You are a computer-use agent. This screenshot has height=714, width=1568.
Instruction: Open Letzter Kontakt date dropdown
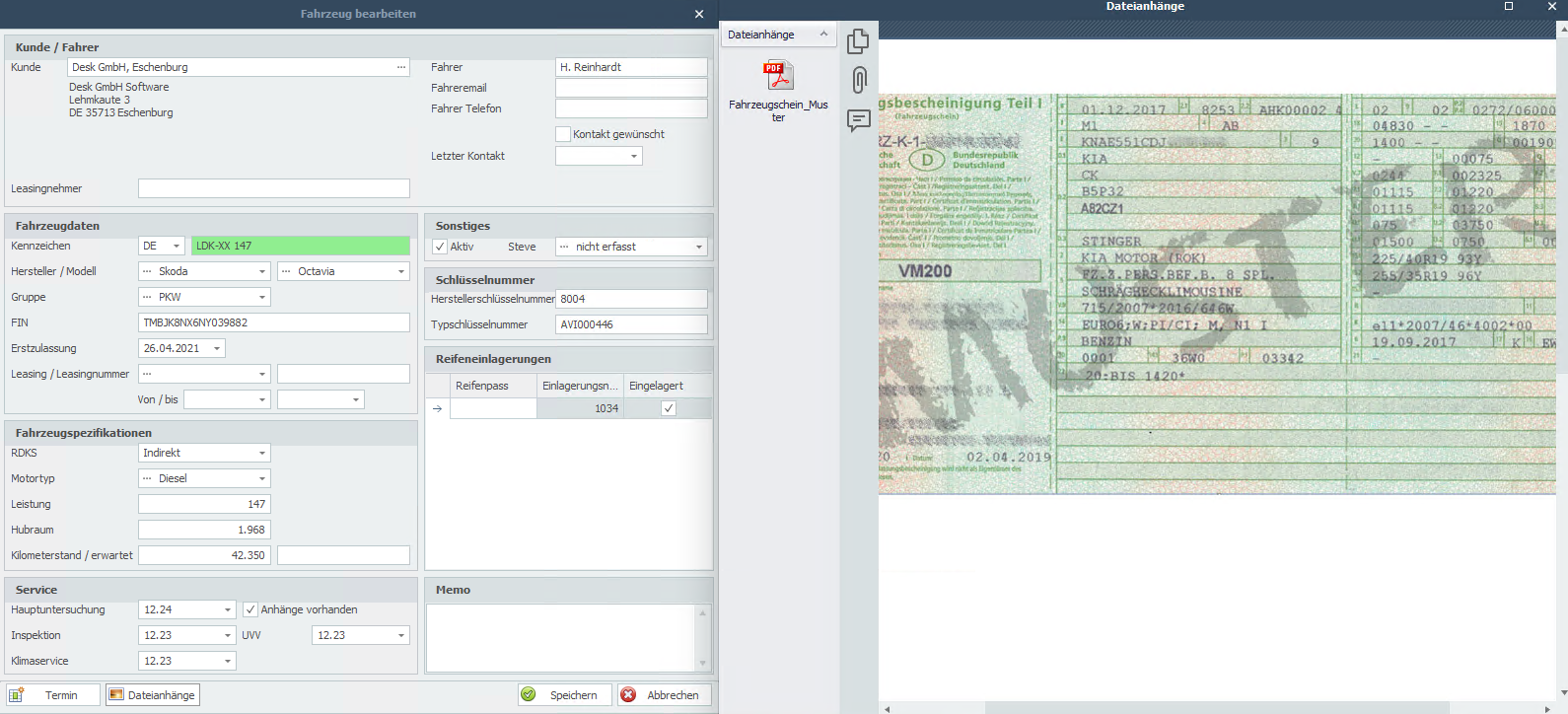[x=634, y=156]
